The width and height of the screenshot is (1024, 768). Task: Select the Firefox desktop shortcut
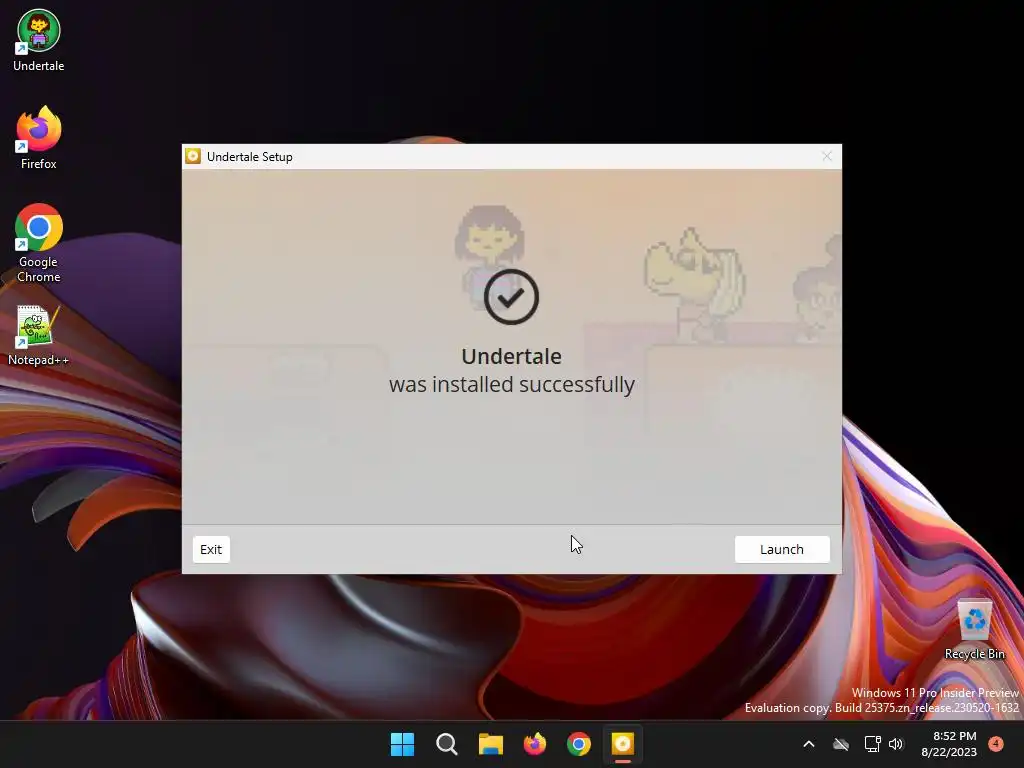coord(39,138)
